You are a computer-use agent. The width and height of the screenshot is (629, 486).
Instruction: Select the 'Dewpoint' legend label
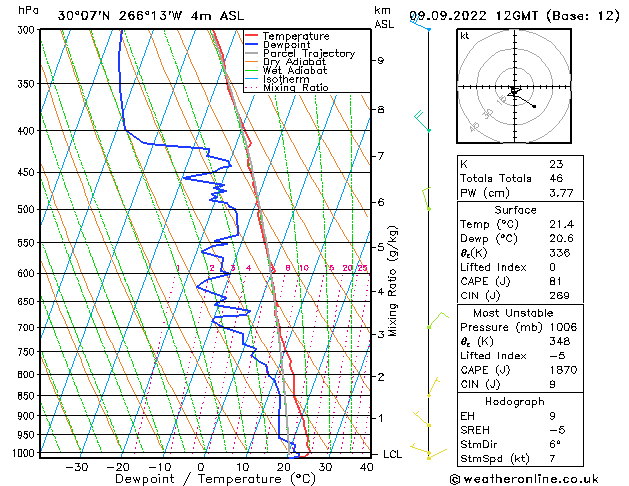coord(286,45)
